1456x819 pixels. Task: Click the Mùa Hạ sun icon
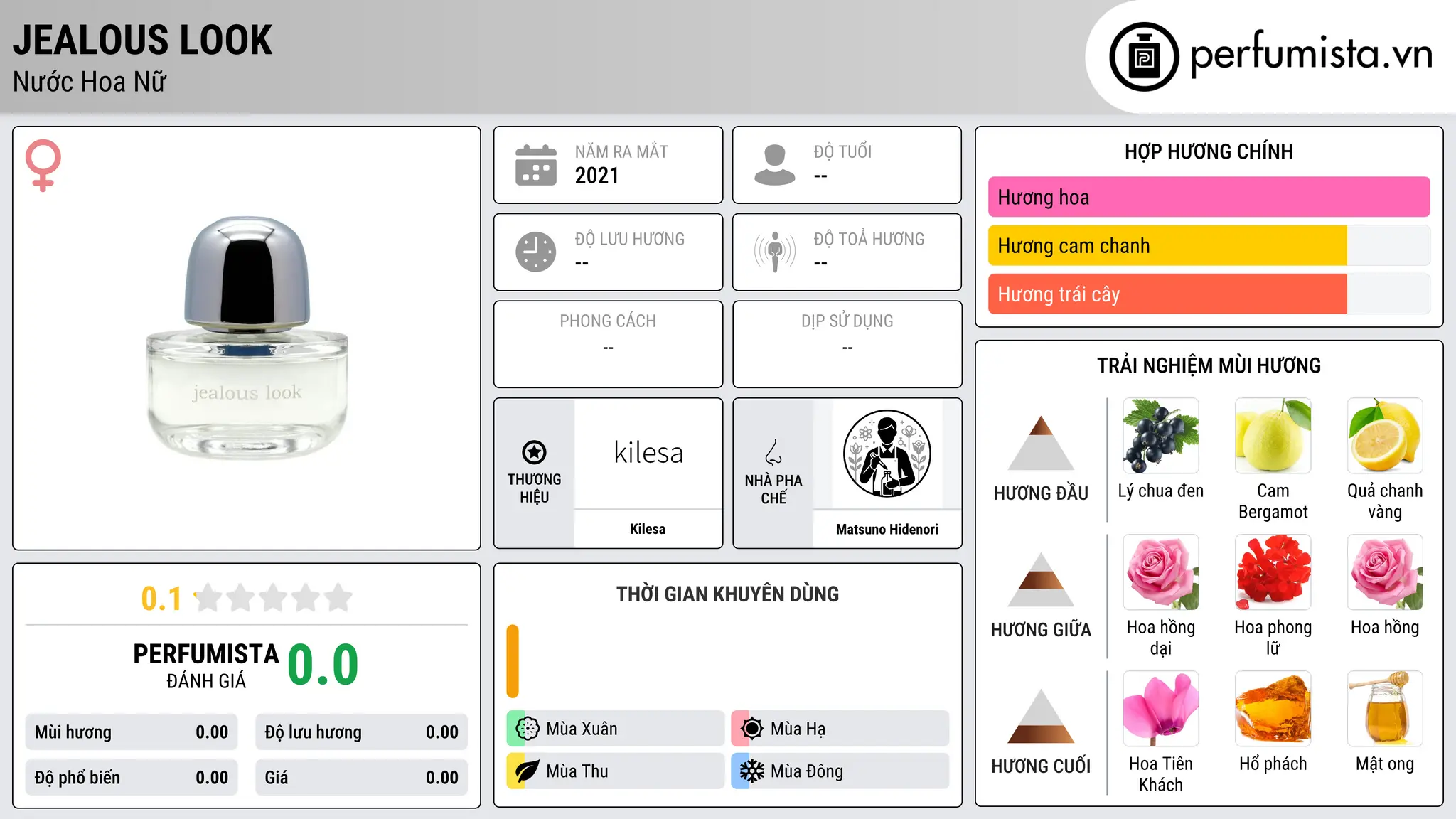tap(752, 729)
